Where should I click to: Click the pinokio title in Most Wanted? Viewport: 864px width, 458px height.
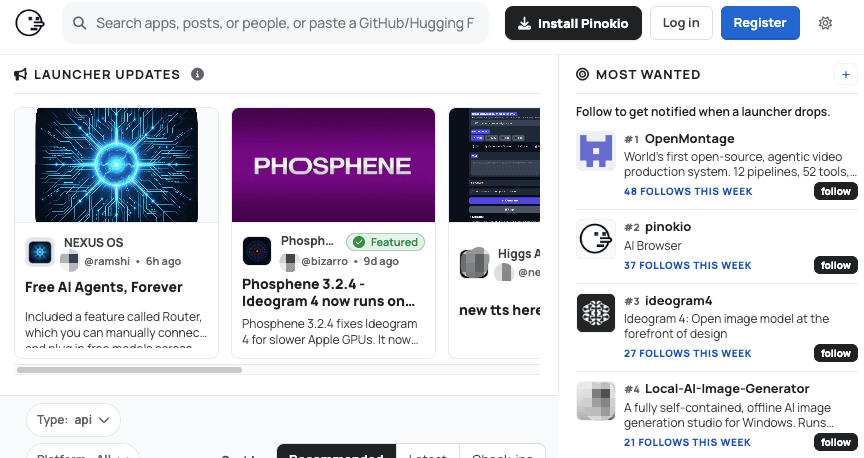pos(668,227)
